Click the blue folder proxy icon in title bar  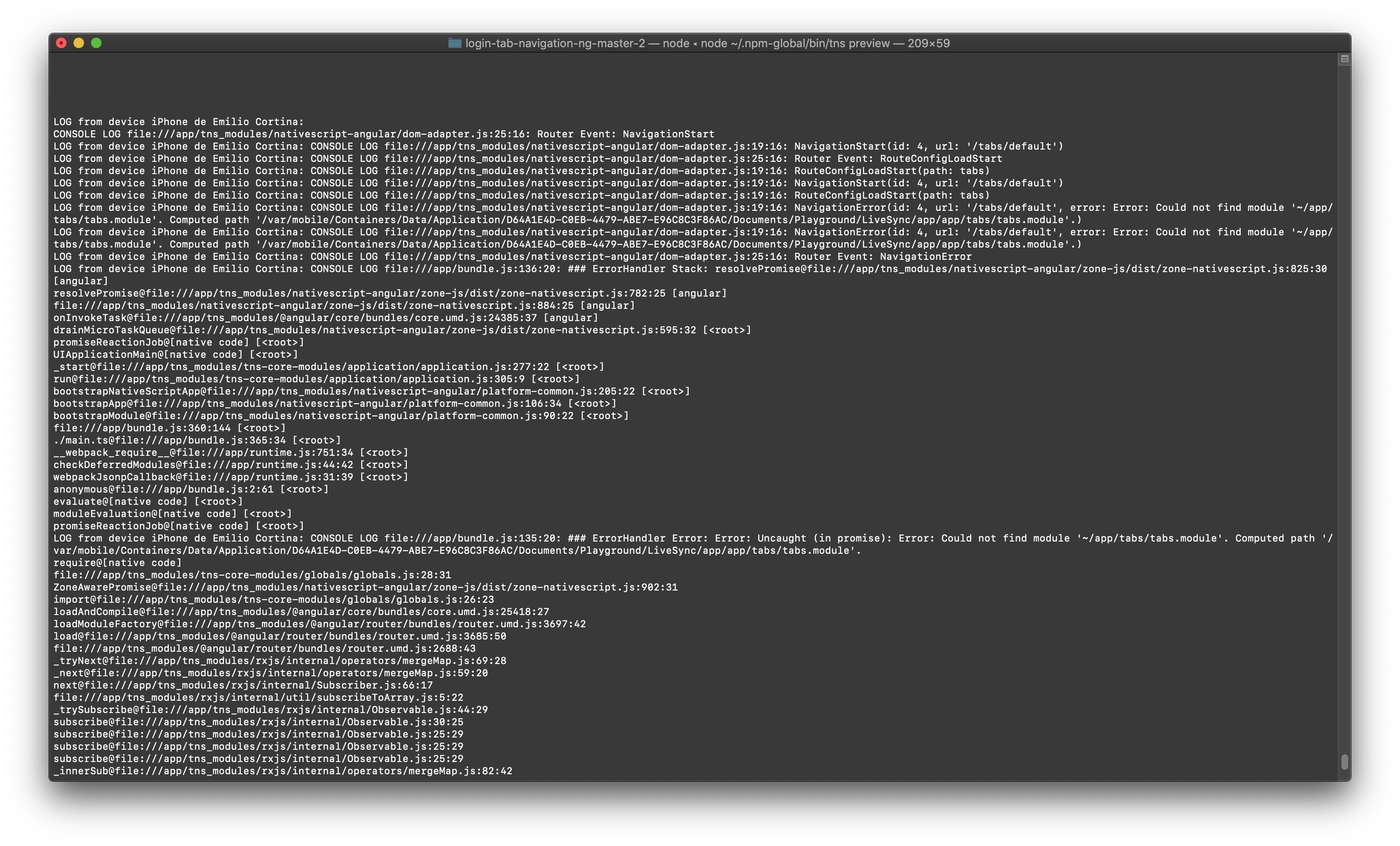coord(454,43)
